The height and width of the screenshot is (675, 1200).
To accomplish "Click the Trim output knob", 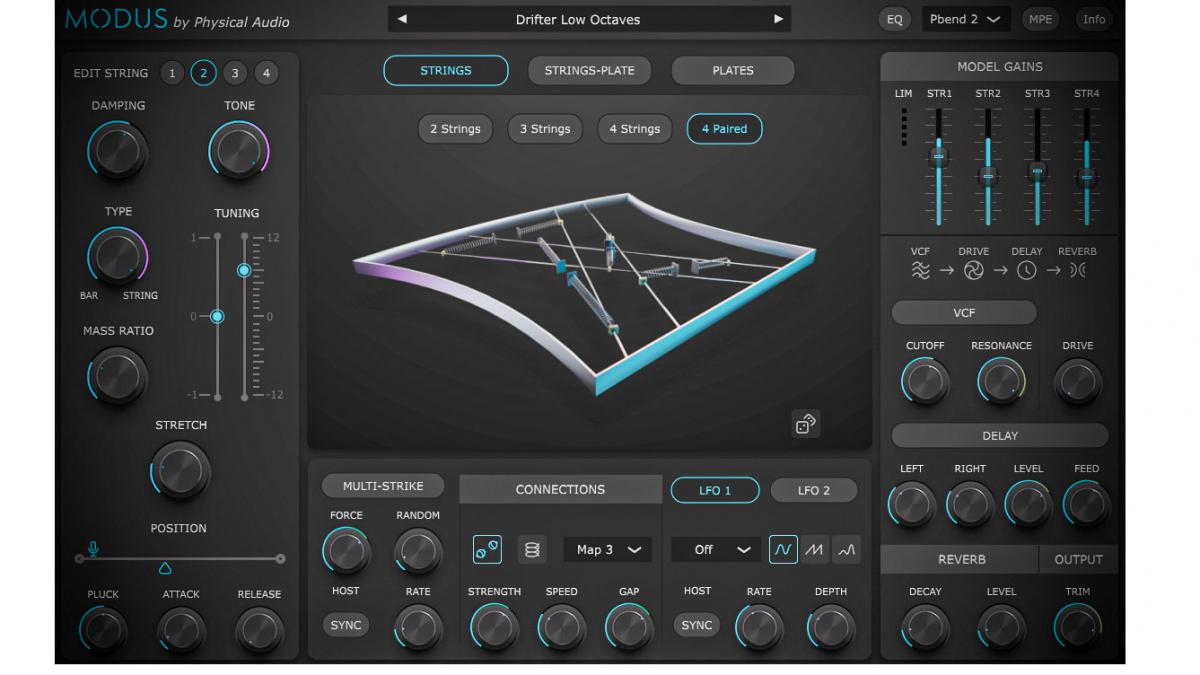I will tap(1078, 627).
